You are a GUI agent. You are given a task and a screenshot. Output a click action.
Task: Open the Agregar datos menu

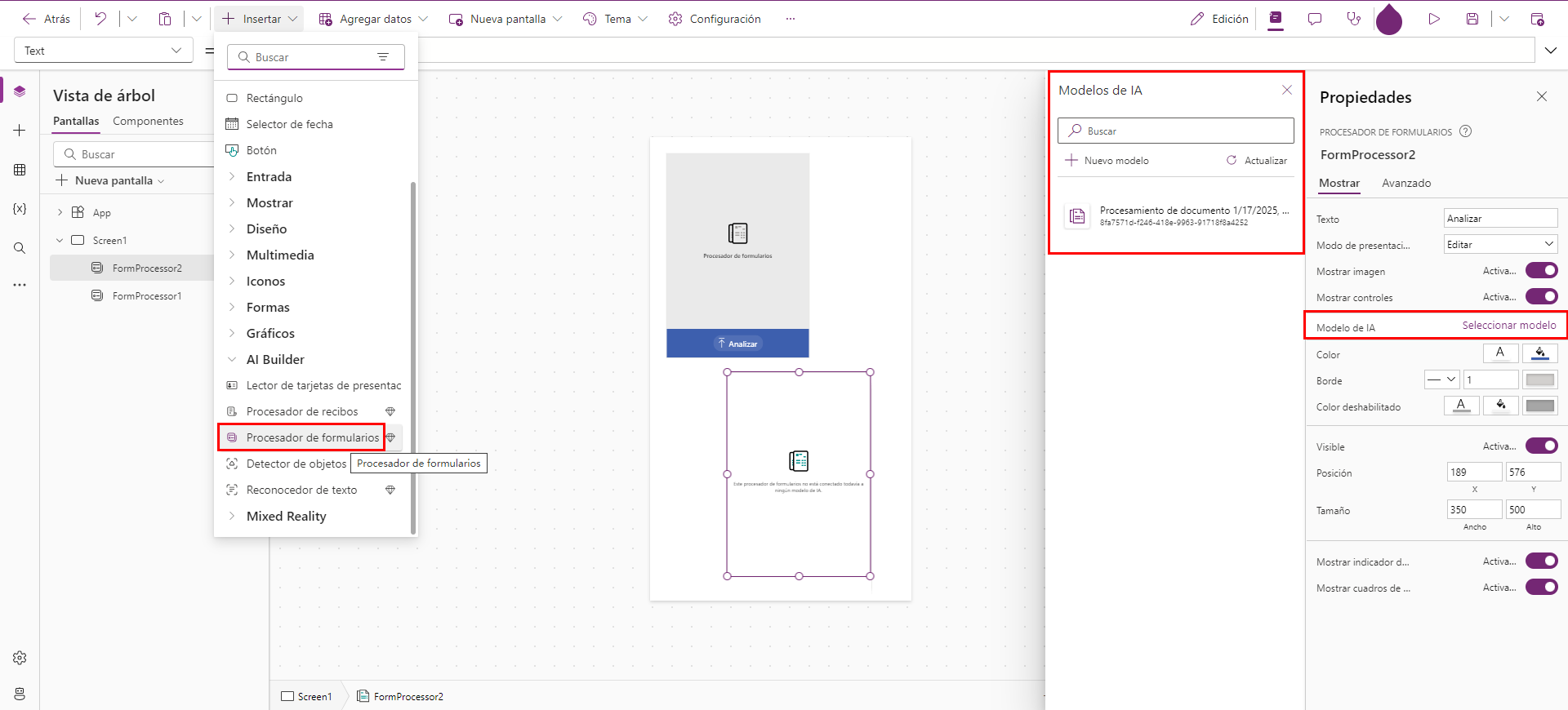tap(373, 19)
